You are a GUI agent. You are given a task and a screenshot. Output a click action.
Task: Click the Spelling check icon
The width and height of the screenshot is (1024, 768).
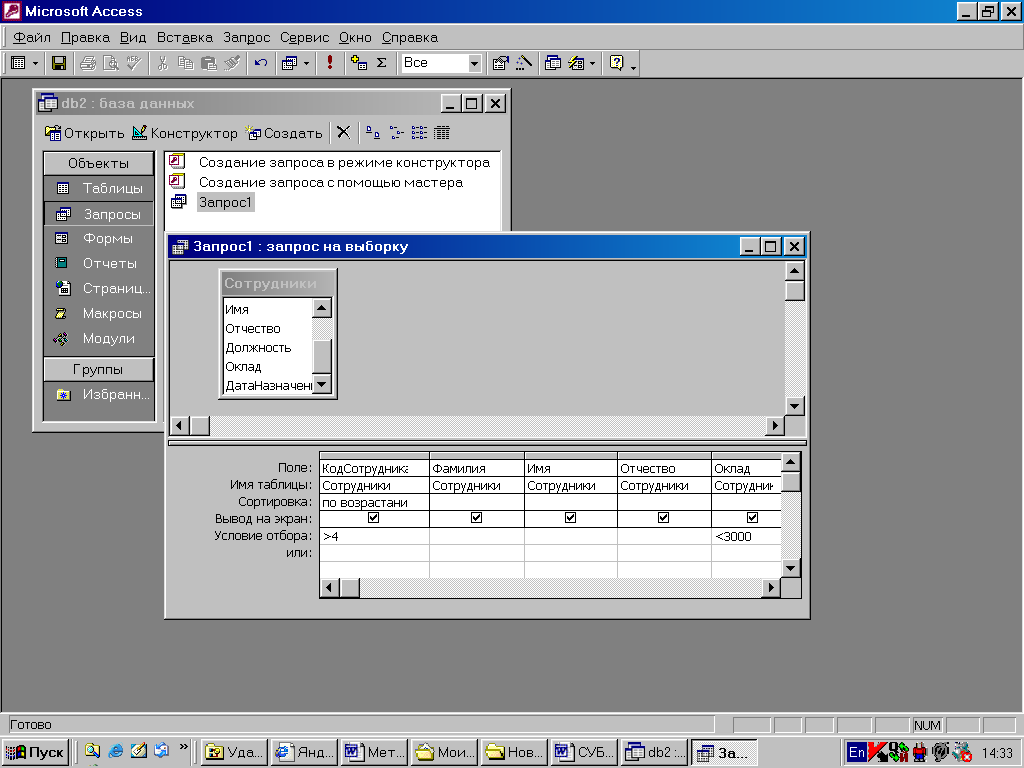pos(134,63)
